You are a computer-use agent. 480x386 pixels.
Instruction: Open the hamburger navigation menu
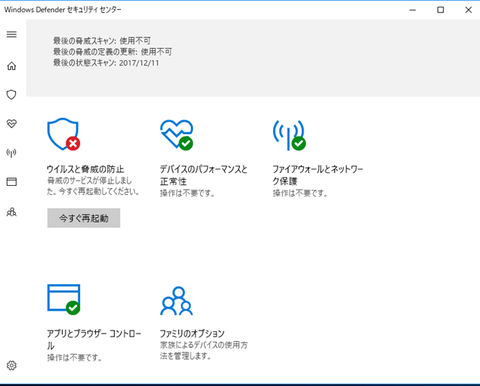point(12,34)
